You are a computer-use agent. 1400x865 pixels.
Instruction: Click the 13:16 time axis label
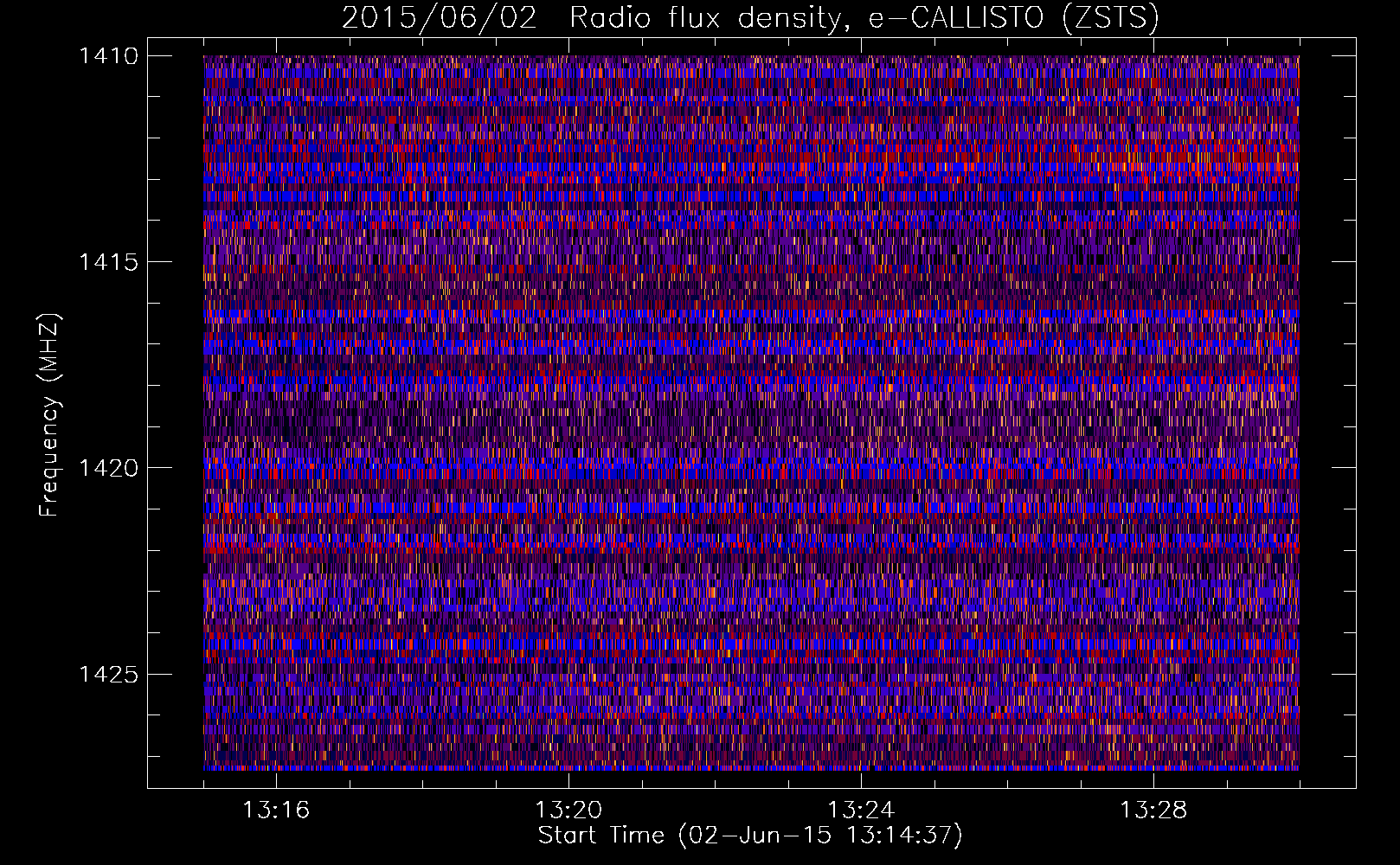point(276,811)
